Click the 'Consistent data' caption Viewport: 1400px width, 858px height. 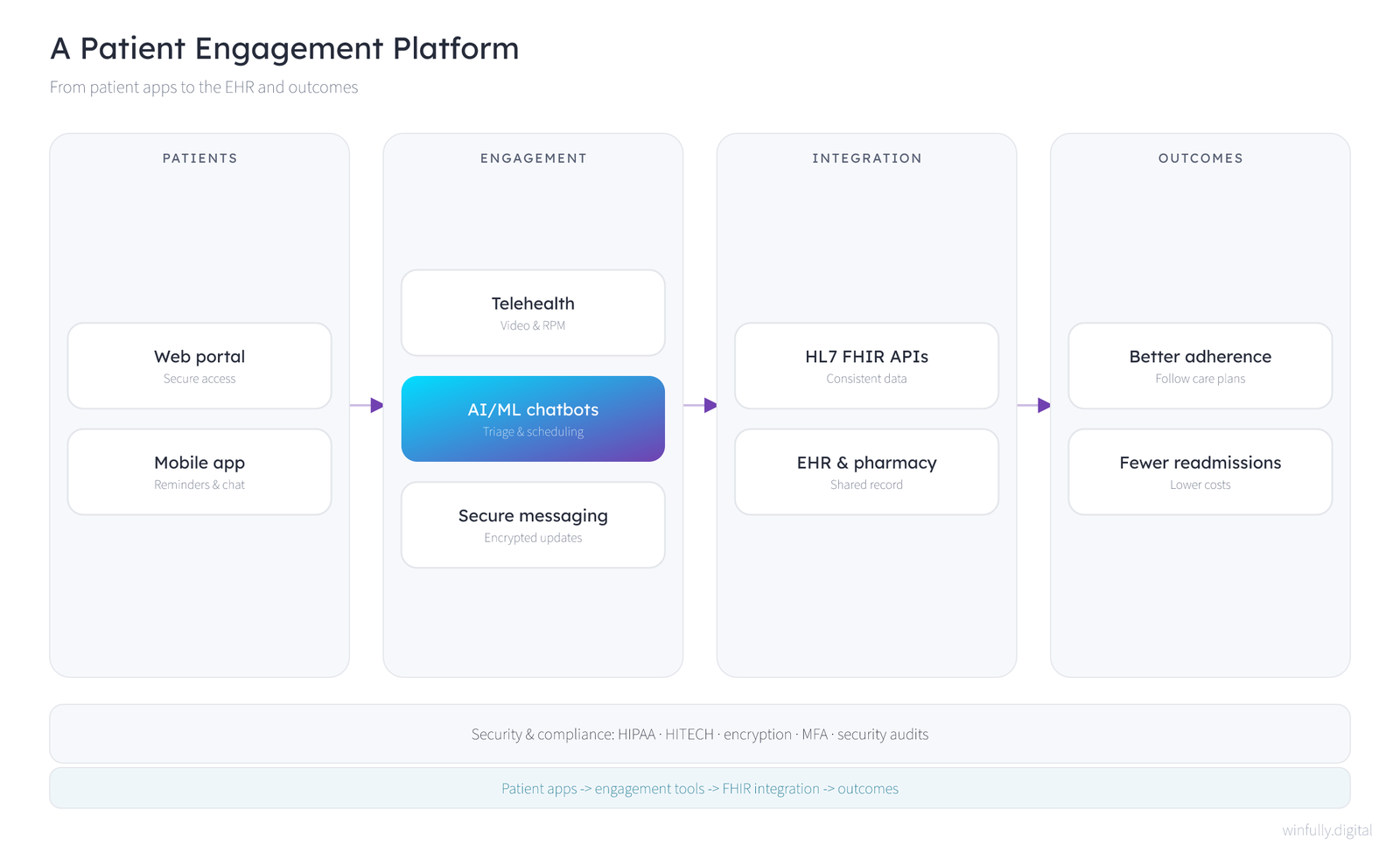click(x=866, y=379)
